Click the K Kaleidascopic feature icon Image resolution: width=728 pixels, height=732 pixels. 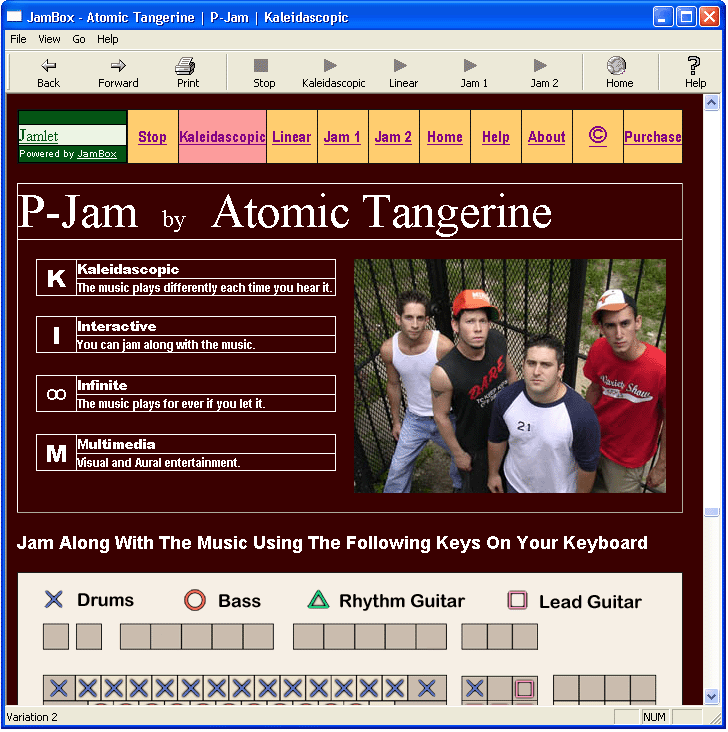click(56, 278)
